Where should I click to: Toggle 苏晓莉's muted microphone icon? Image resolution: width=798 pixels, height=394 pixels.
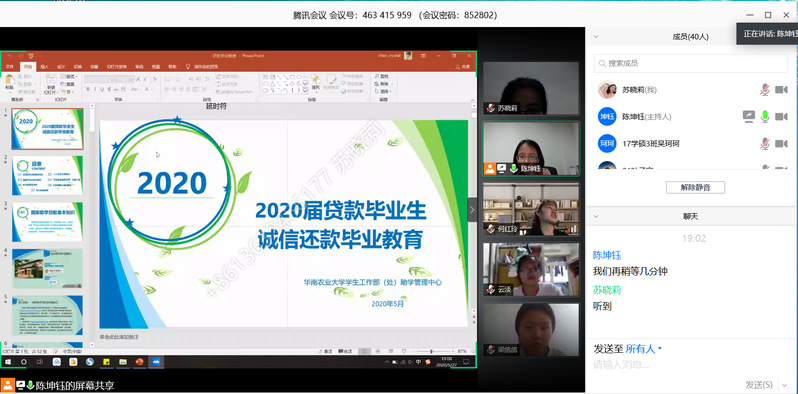pos(764,90)
